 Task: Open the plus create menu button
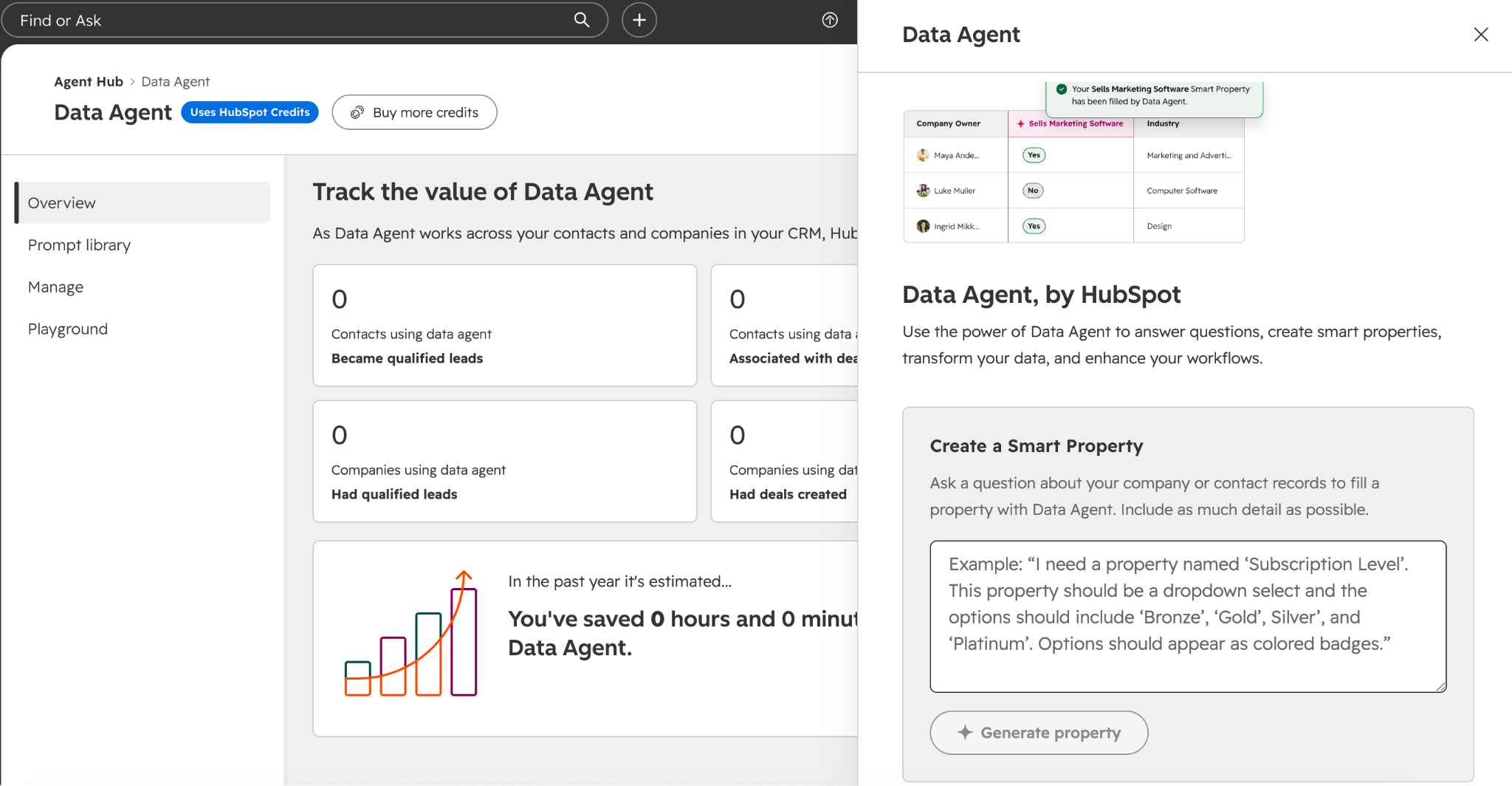[639, 20]
